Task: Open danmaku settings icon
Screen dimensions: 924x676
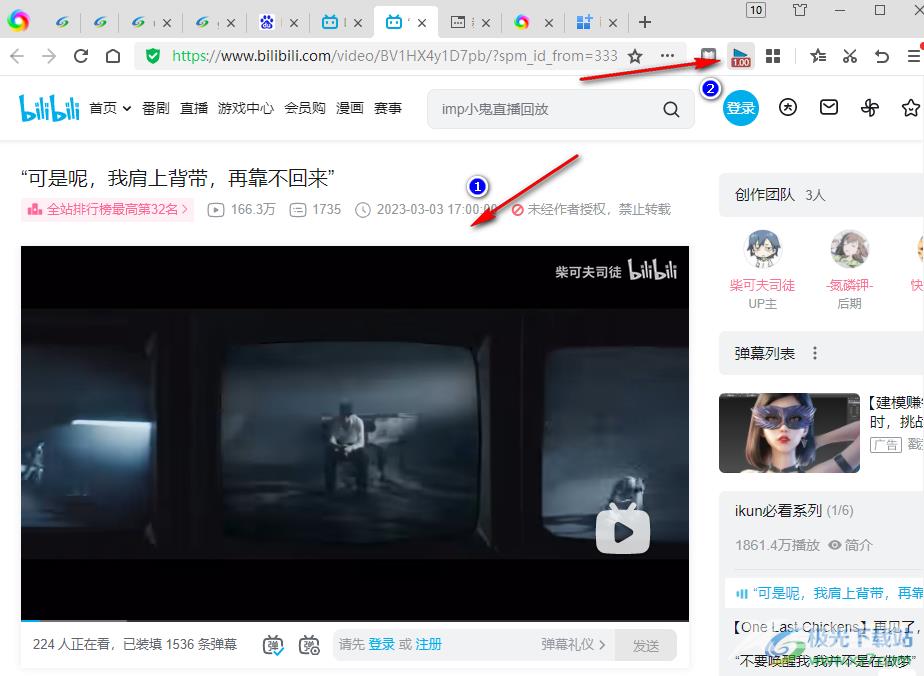Action: tap(309, 645)
